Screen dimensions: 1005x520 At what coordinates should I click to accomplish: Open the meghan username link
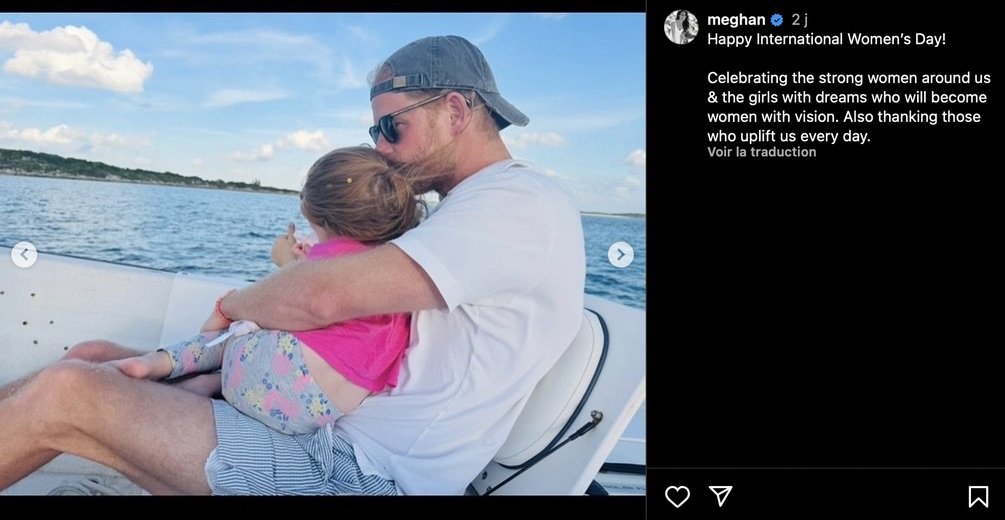[x=736, y=20]
